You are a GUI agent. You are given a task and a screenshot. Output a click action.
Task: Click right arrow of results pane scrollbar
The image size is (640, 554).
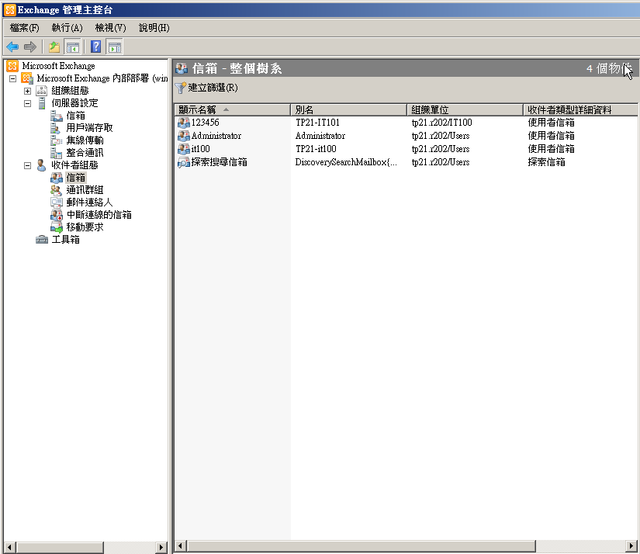[631, 546]
